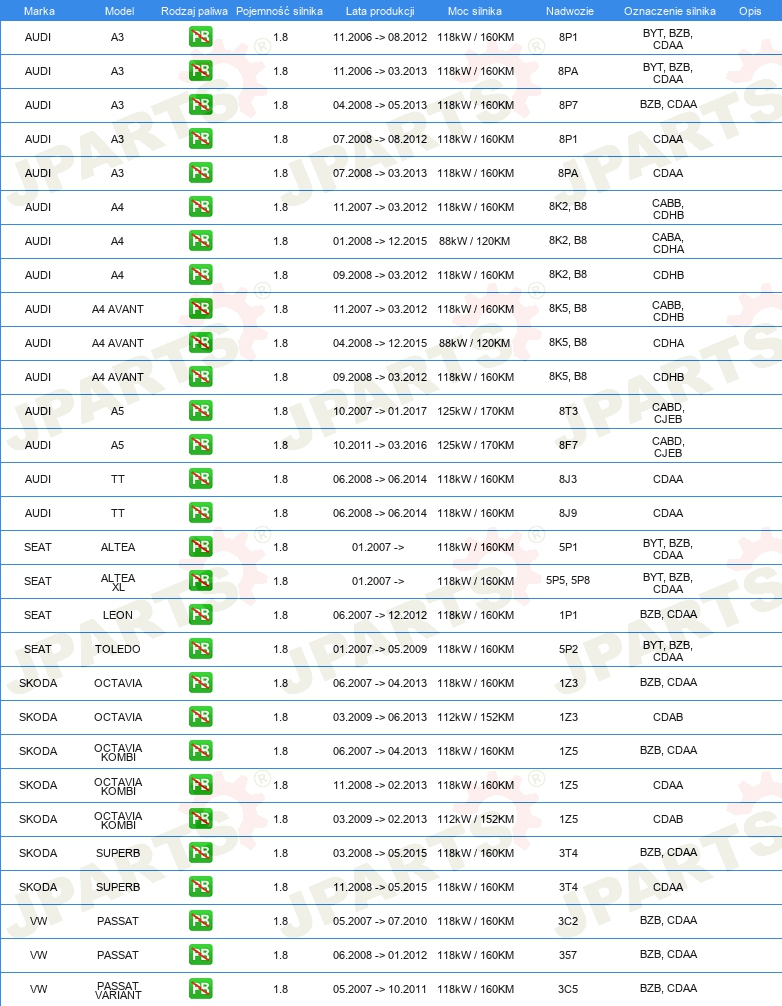
Task: Click the fuel icon for Octavia Kombi from 06.2007
Action: [201, 751]
